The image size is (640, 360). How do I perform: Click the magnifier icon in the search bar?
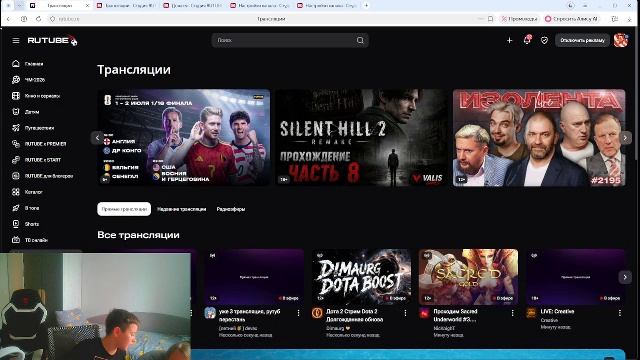(360, 40)
